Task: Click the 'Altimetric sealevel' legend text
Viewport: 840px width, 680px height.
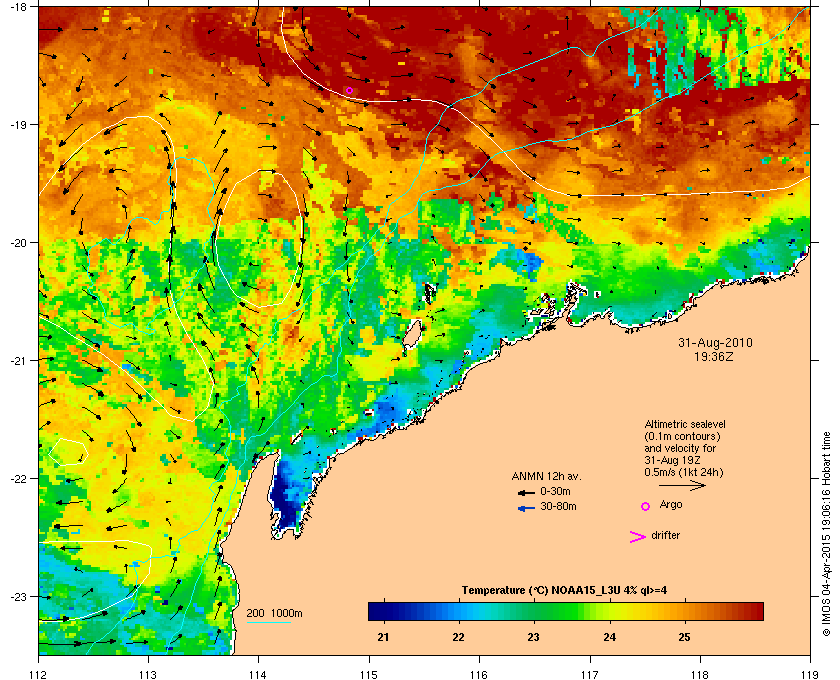Action: (685, 424)
